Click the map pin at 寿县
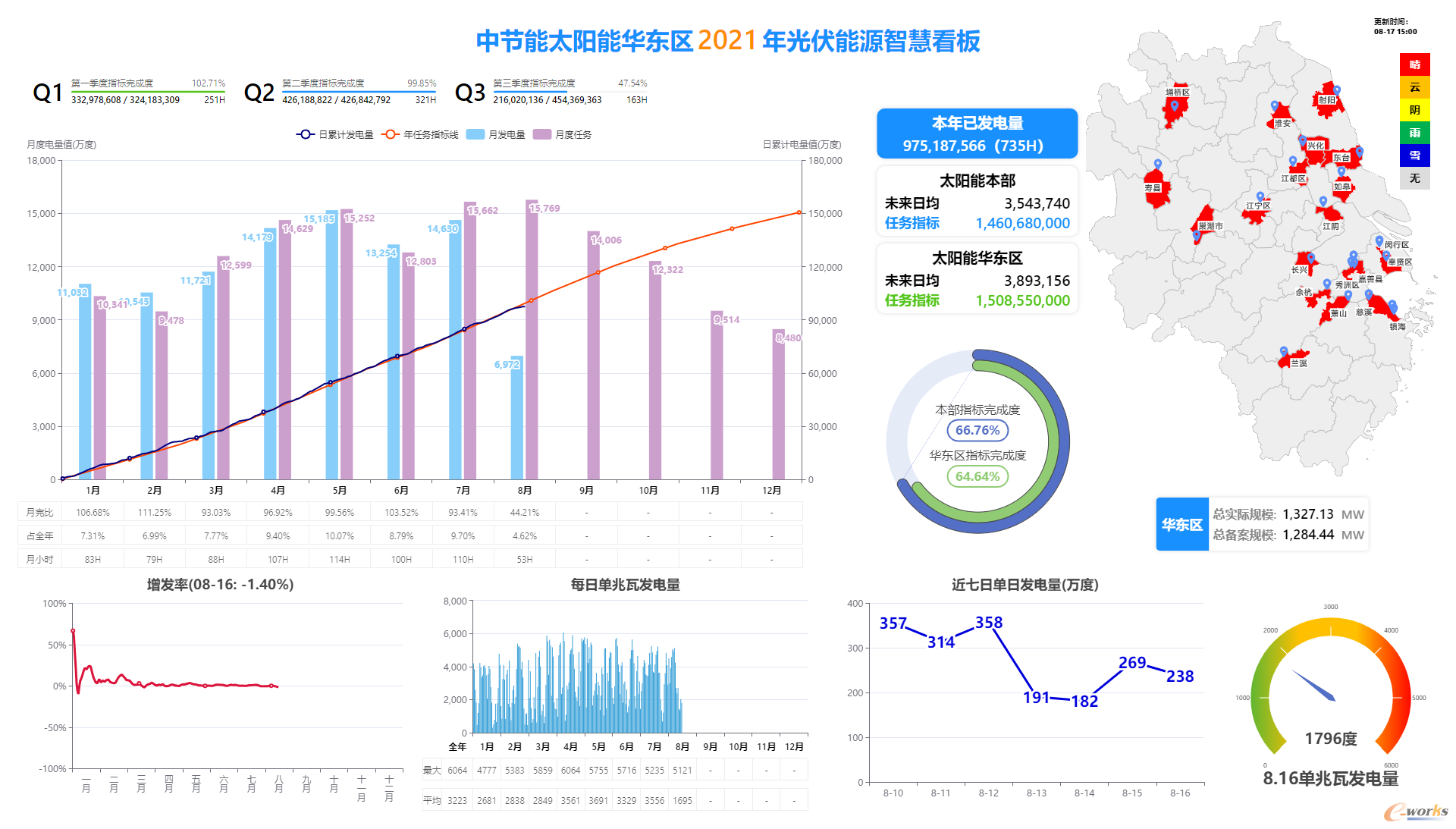This screenshot has height=829, width=1456. pos(1157,165)
